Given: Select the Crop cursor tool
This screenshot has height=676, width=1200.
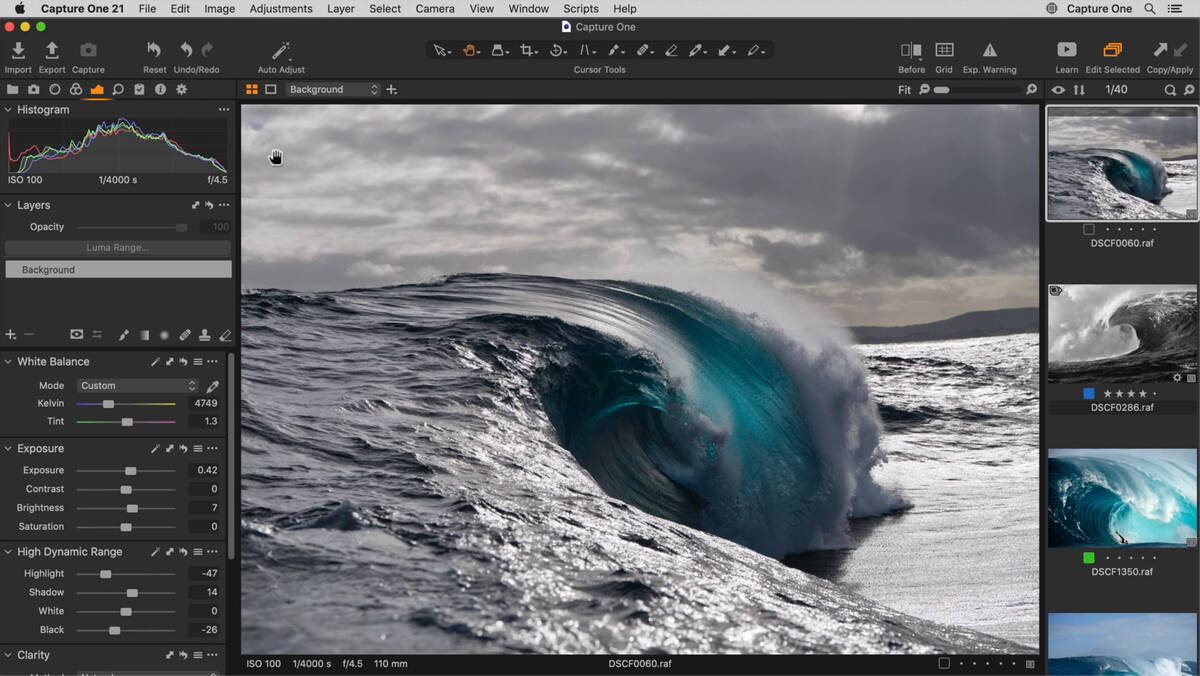Looking at the screenshot, I should (527, 50).
